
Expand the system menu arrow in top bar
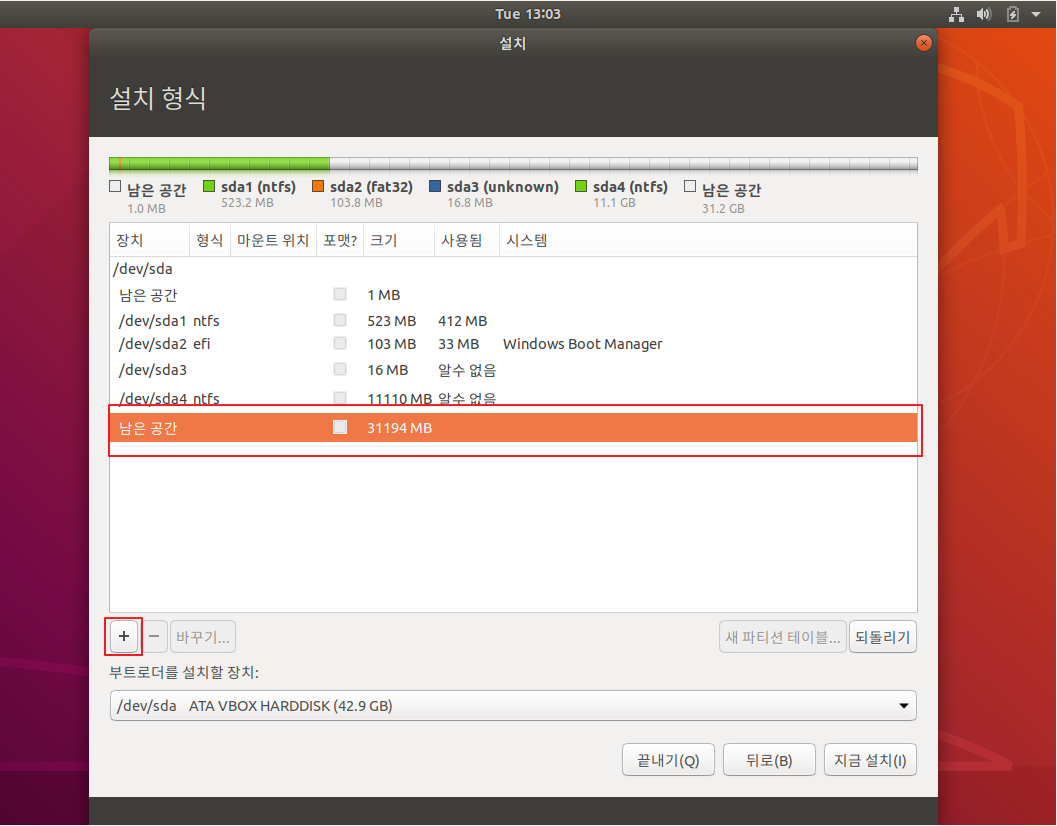point(1036,14)
